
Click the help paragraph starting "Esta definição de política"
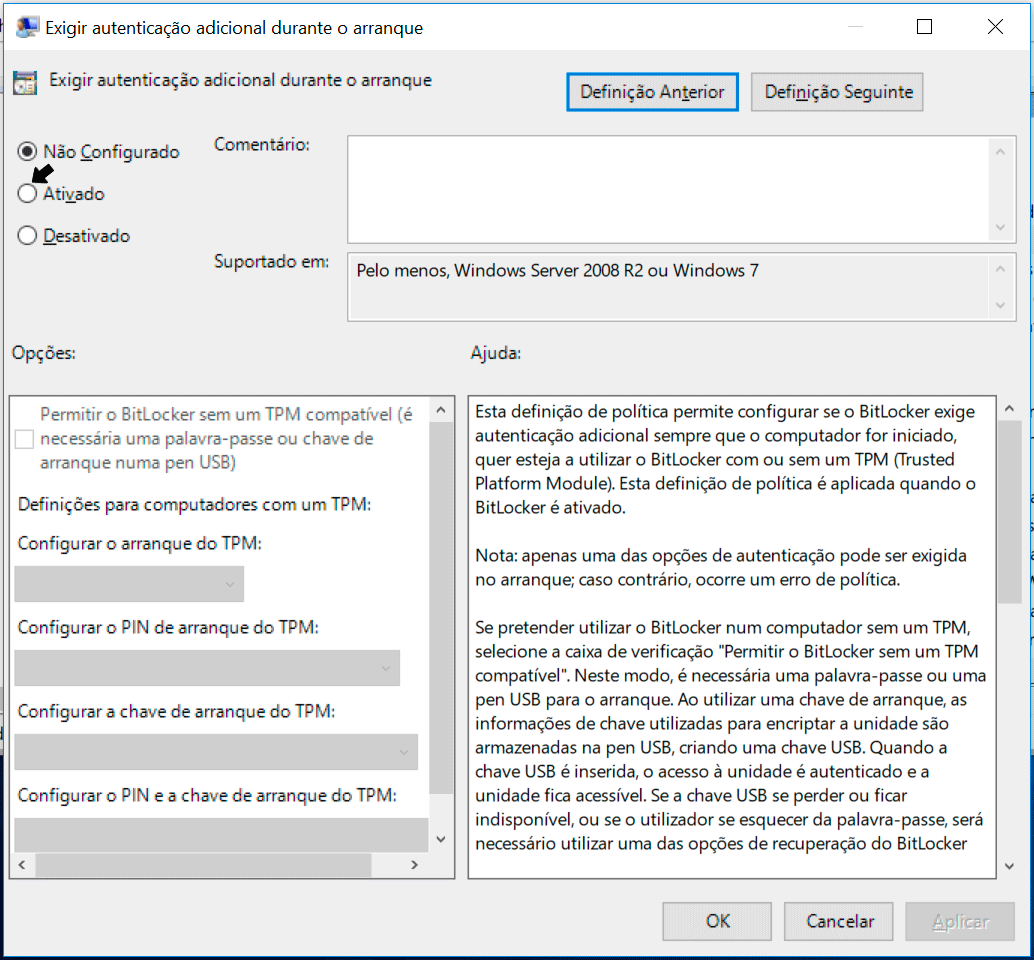(x=725, y=460)
